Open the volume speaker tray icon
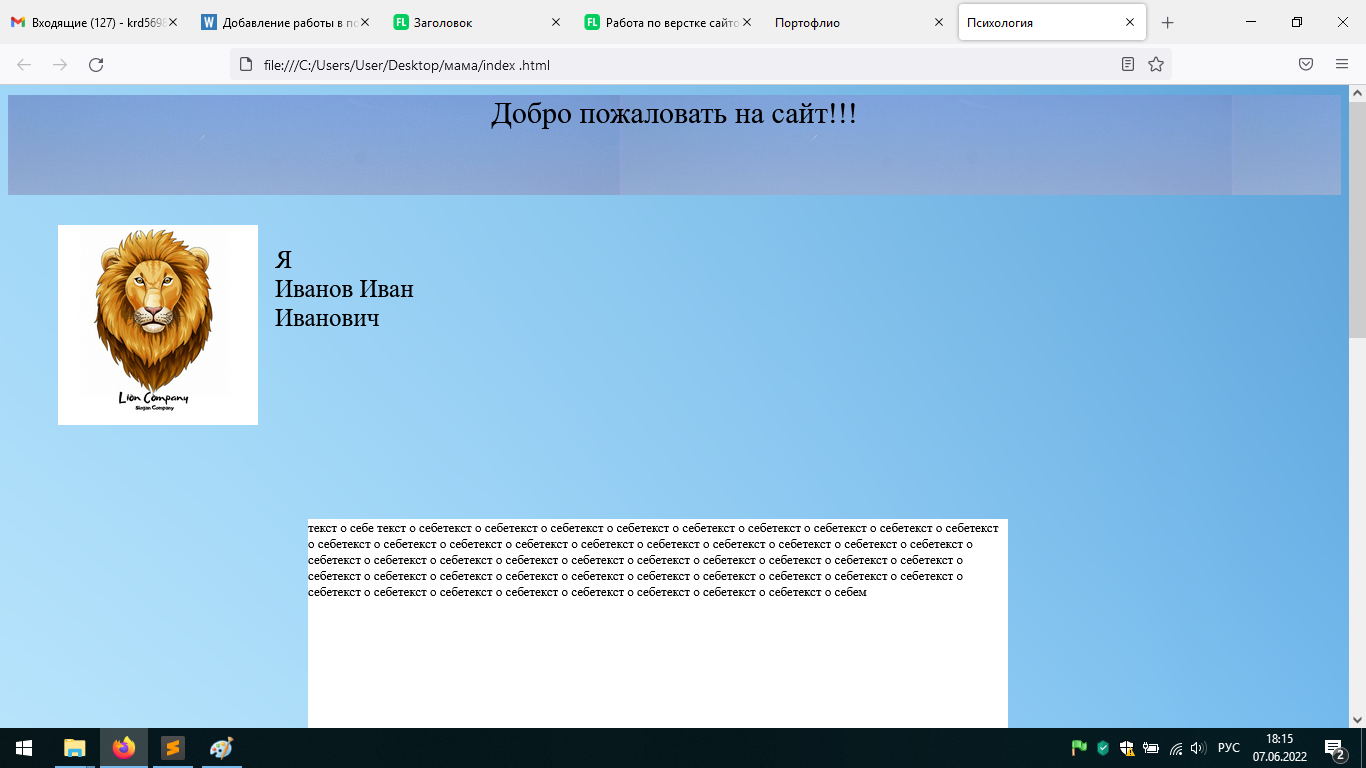This screenshot has height=768, width=1366. 1199,748
